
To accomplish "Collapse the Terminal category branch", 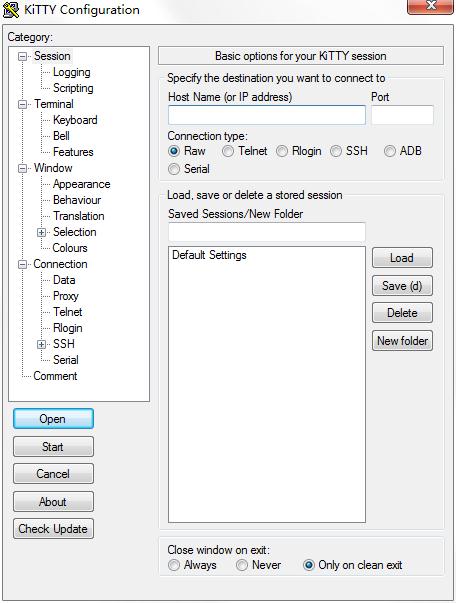I will click(x=23, y=104).
